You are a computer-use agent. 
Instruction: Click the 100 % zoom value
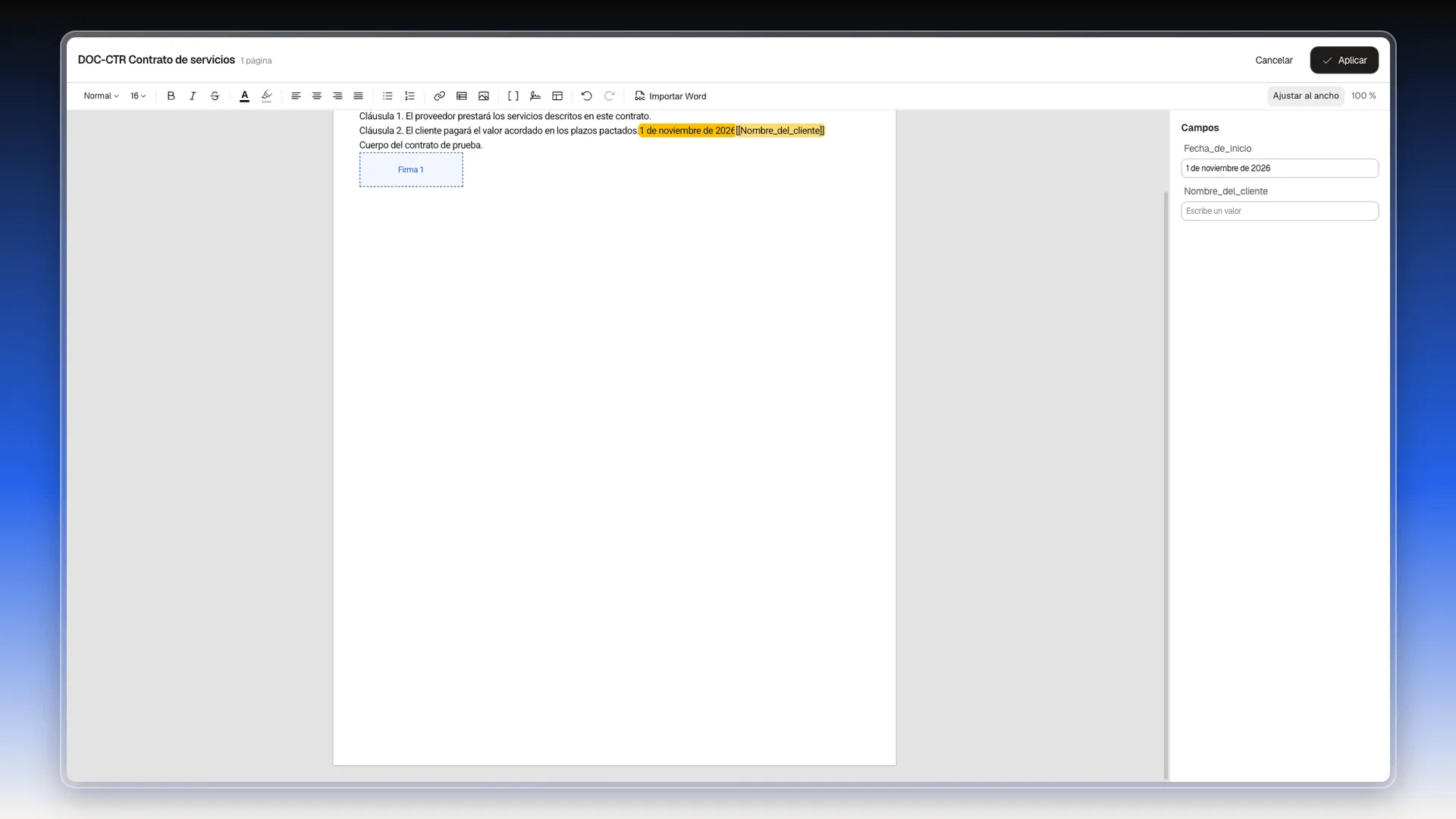1363,96
